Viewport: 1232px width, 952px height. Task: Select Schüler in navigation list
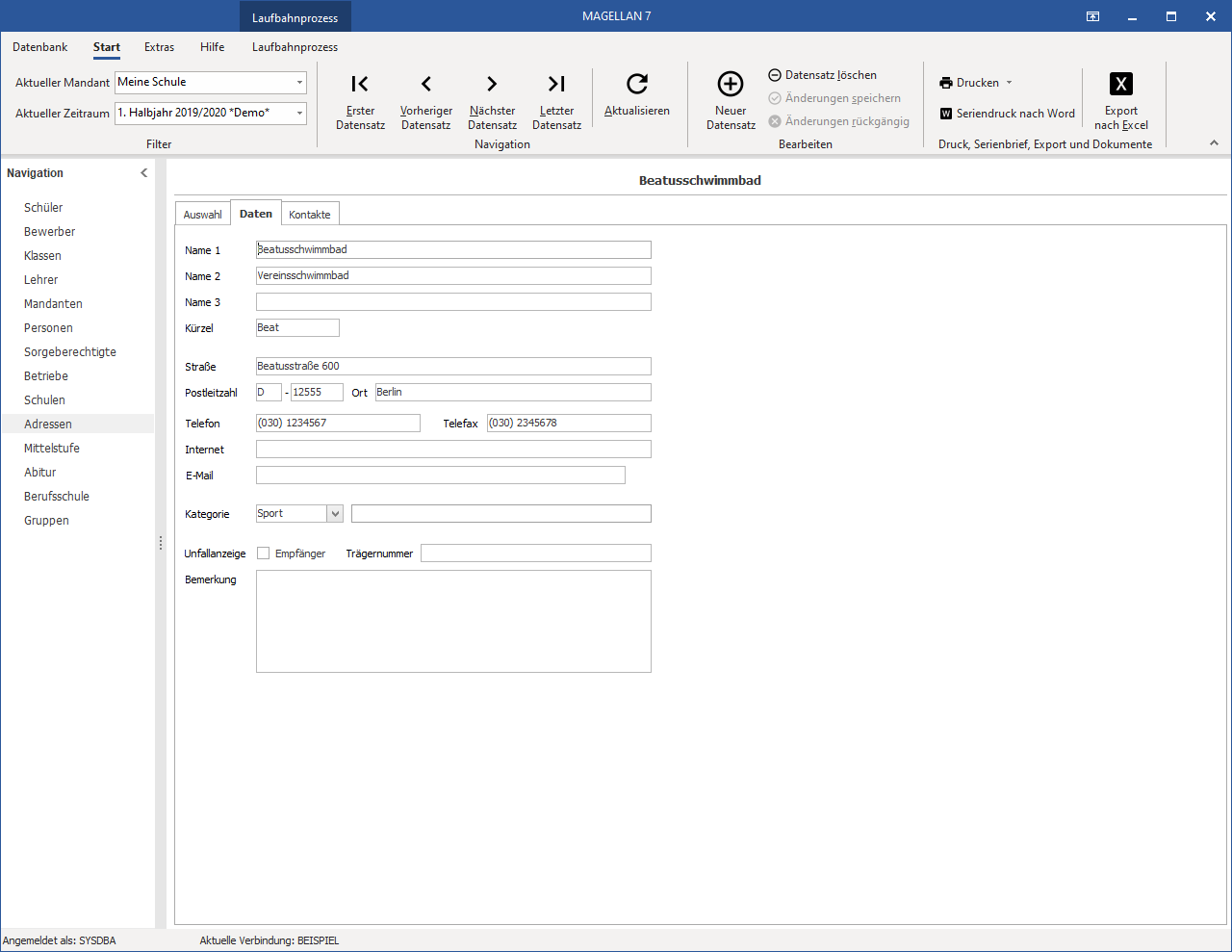tap(43, 208)
